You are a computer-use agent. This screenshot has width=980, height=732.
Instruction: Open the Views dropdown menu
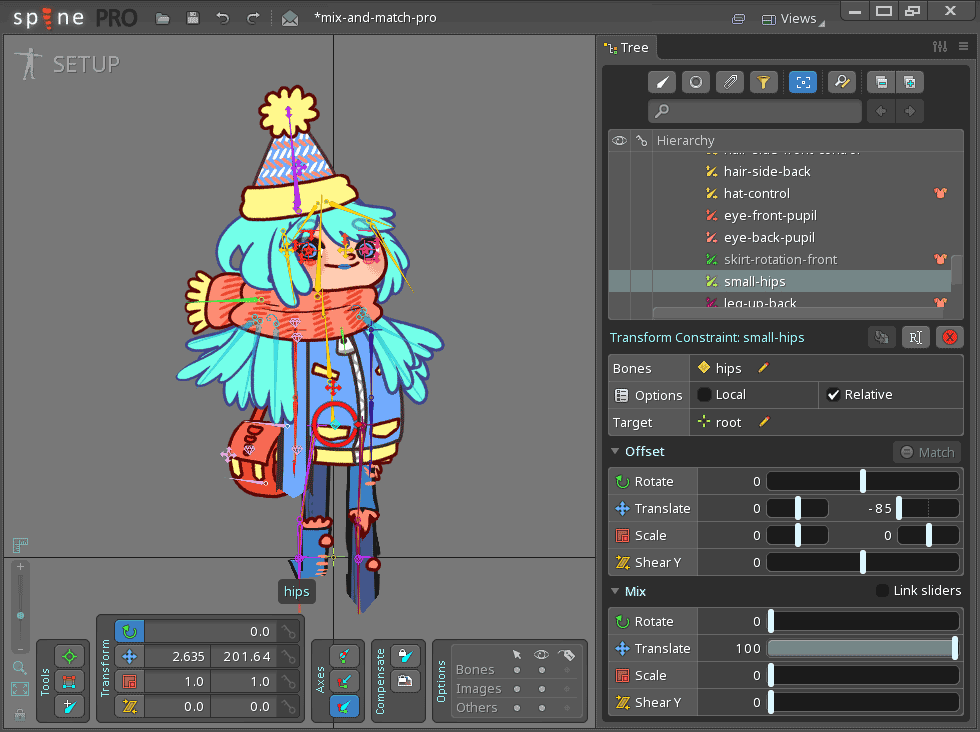[789, 19]
